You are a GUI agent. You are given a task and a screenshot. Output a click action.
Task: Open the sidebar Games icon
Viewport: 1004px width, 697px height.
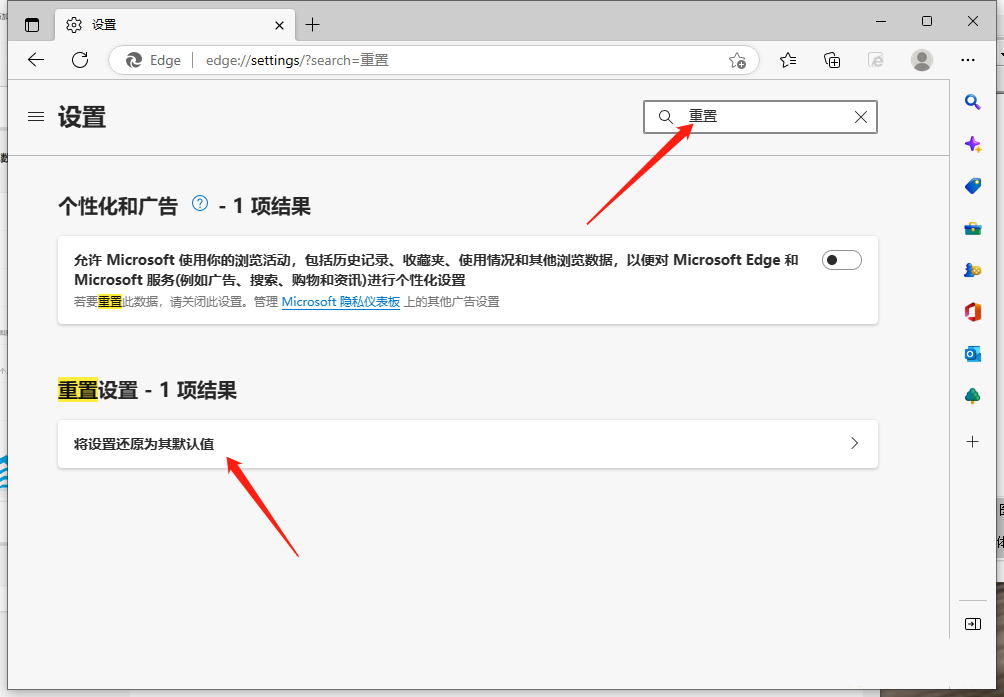click(x=973, y=270)
